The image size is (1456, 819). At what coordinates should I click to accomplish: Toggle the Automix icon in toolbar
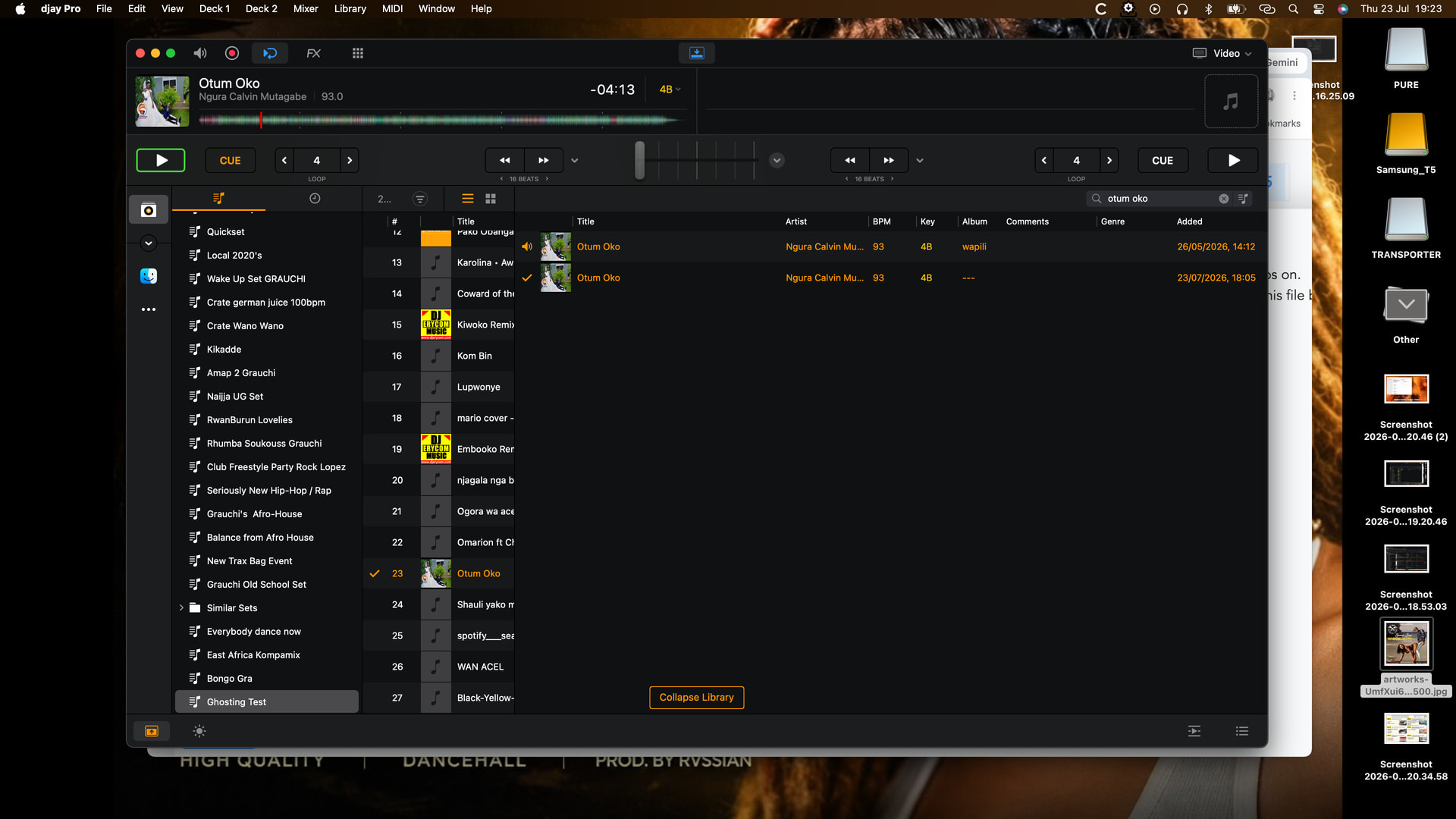pyautogui.click(x=270, y=53)
